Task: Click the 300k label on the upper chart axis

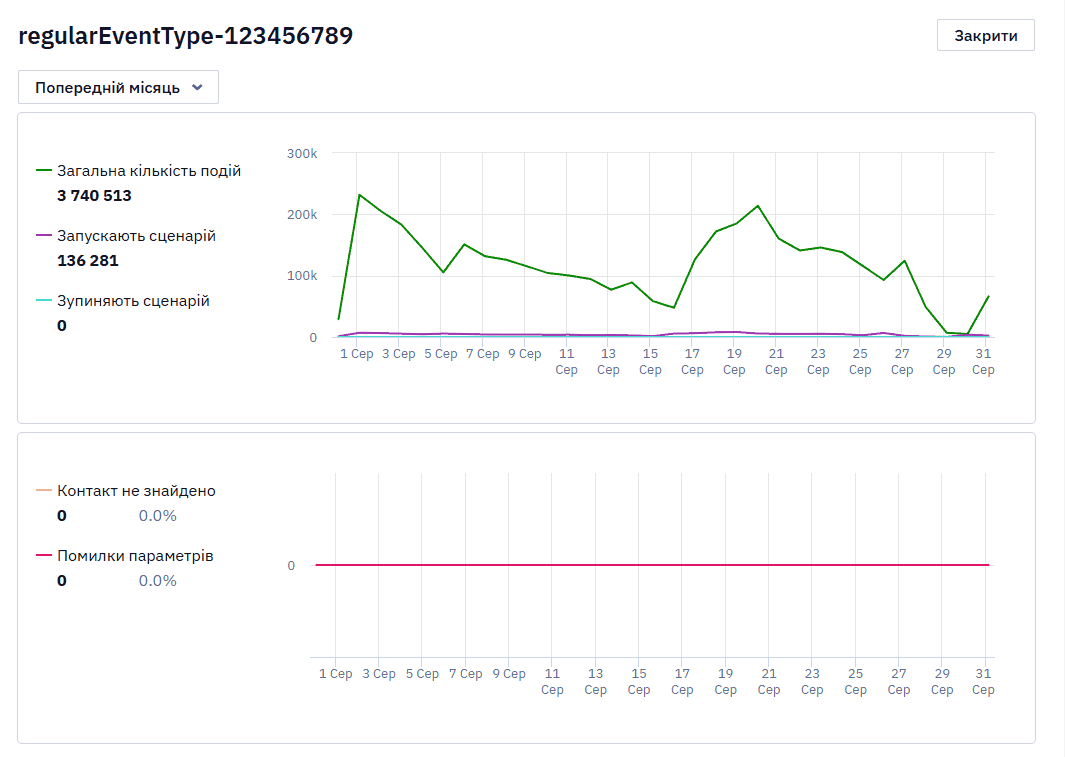Action: [x=302, y=153]
